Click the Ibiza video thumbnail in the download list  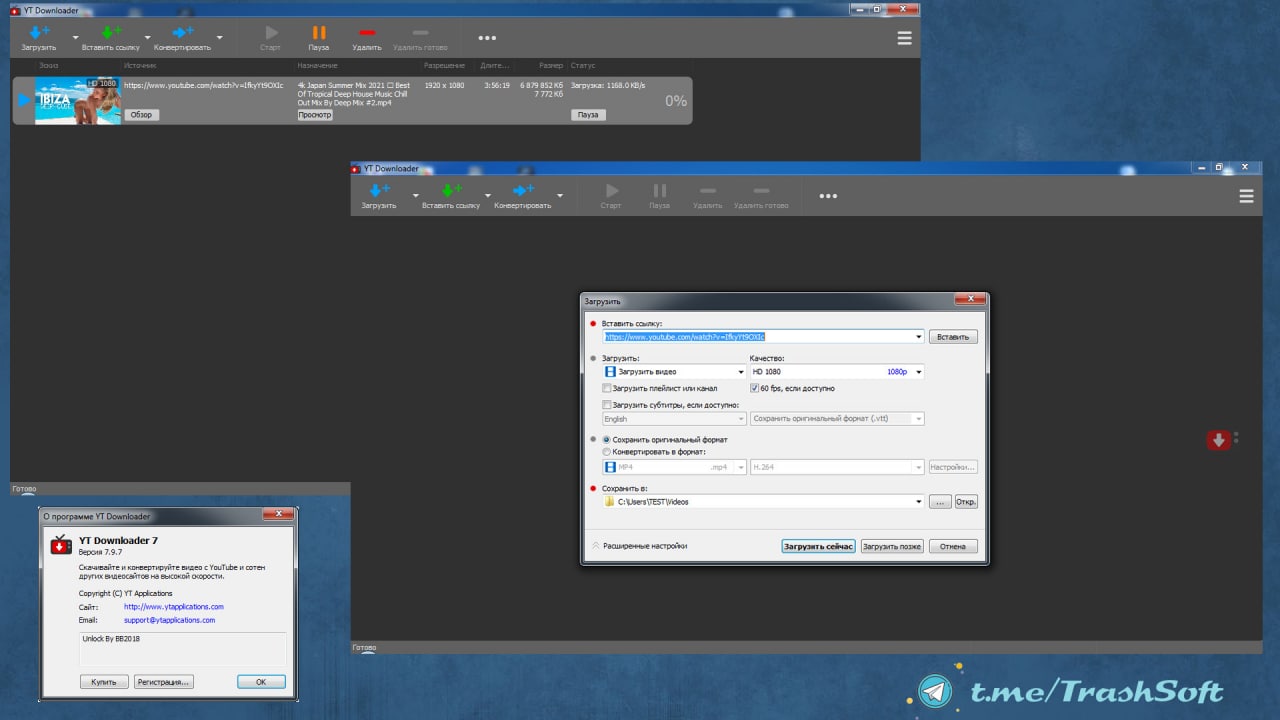pyautogui.click(x=77, y=101)
